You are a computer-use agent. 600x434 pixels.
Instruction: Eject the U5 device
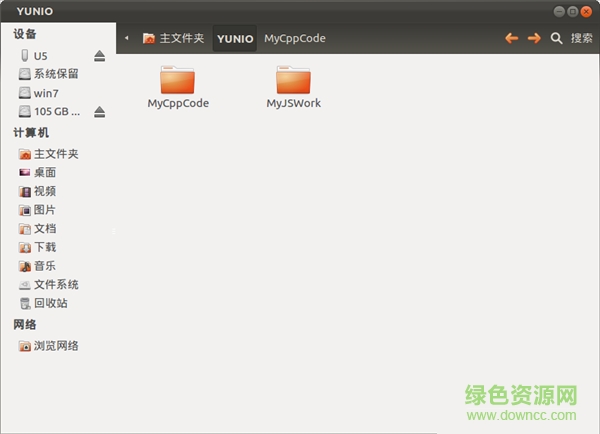tap(99, 56)
